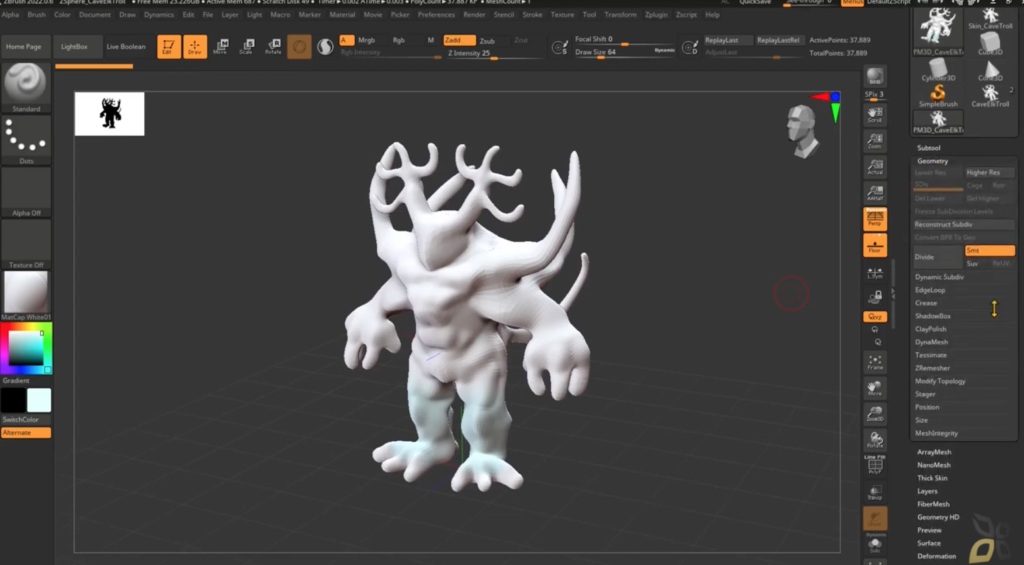Viewport: 1024px width, 565px height.
Task: Select the Draw mode icon
Action: [x=195, y=46]
